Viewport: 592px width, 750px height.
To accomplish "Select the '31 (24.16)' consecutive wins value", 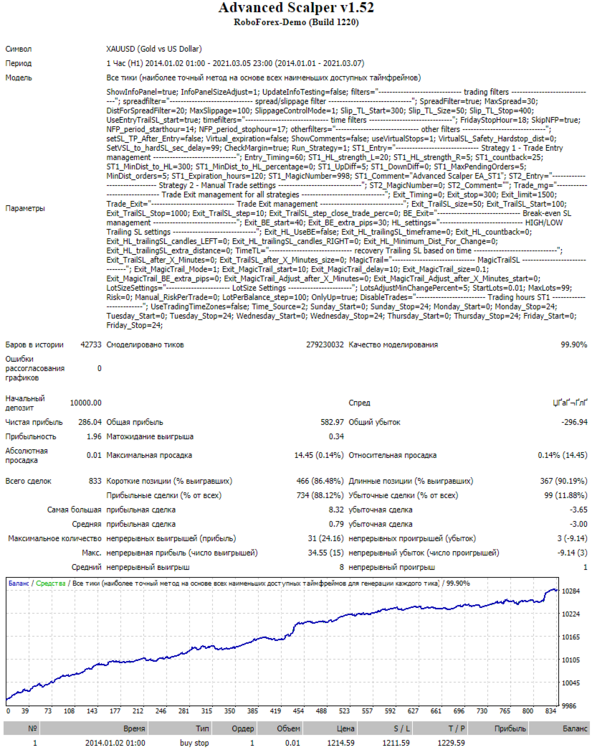I will pyautogui.click(x=326, y=538).
